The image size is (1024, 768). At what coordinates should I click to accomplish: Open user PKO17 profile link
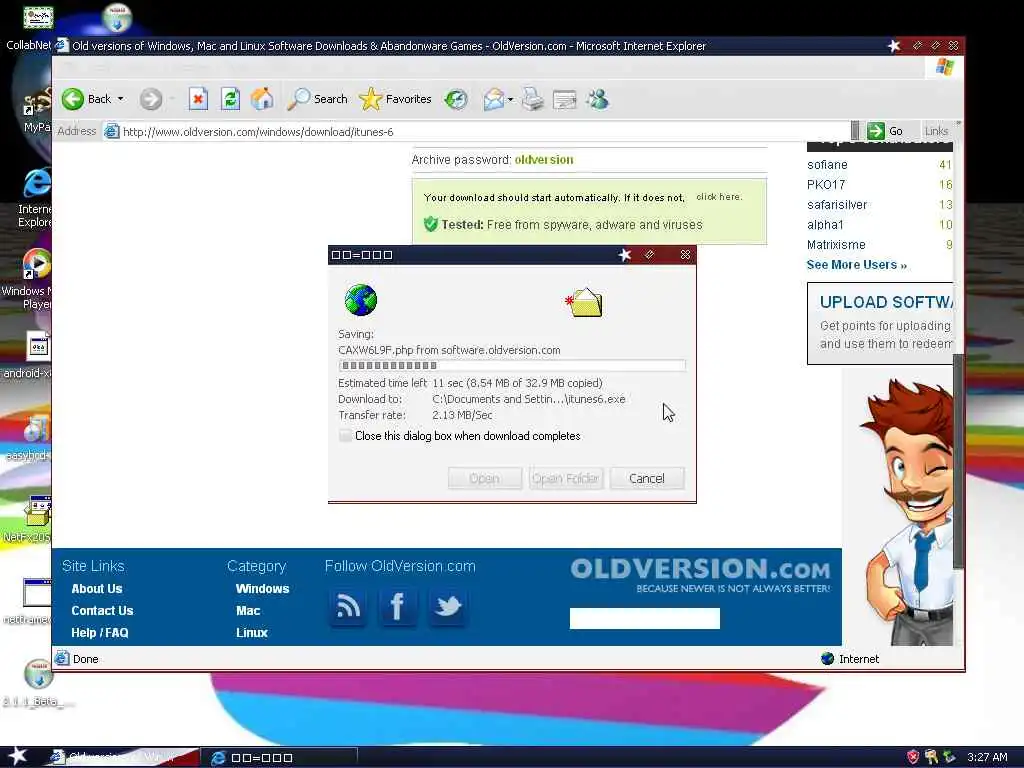click(825, 185)
